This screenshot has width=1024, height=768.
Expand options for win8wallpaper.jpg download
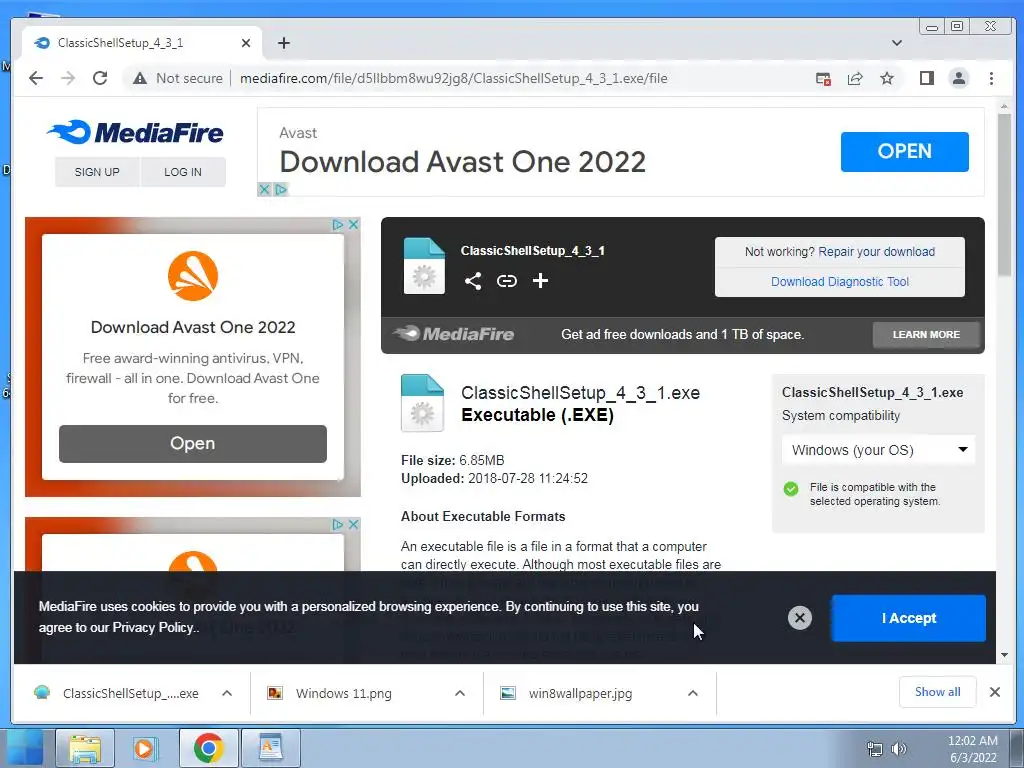(x=693, y=693)
